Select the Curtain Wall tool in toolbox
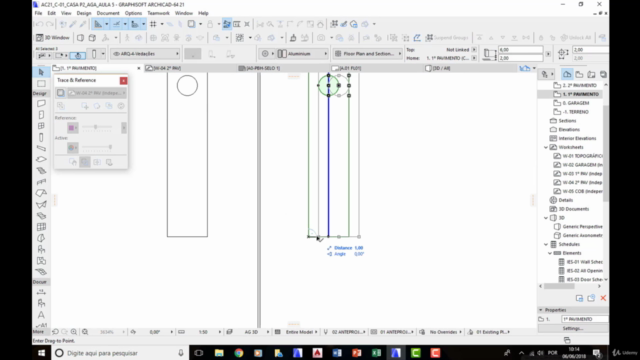 point(41,227)
